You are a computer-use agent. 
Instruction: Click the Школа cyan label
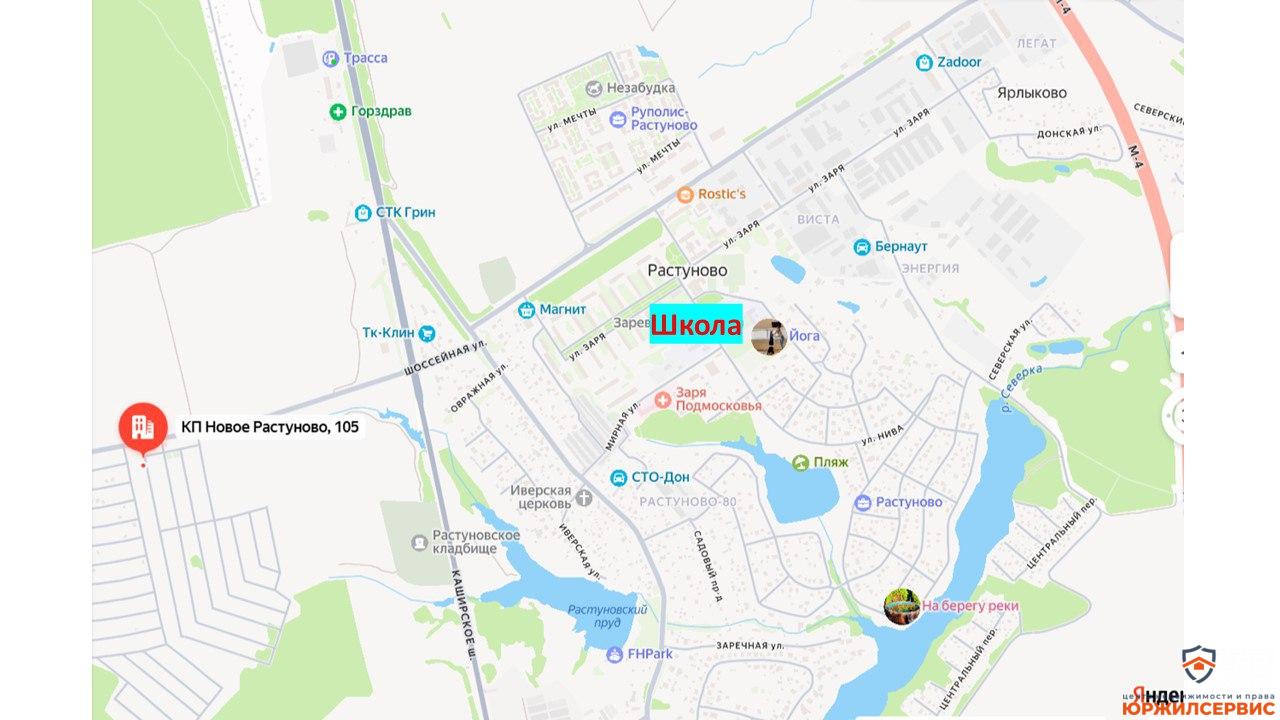[x=696, y=324]
